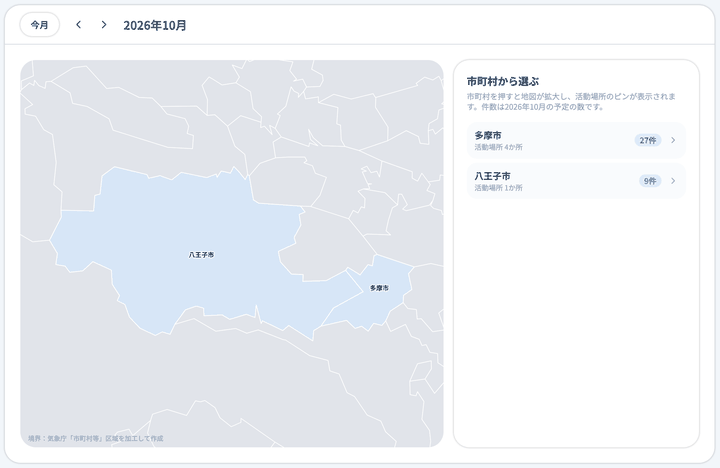720x468 pixels.
Task: Go to previous month with left chevron
Action: point(79,25)
